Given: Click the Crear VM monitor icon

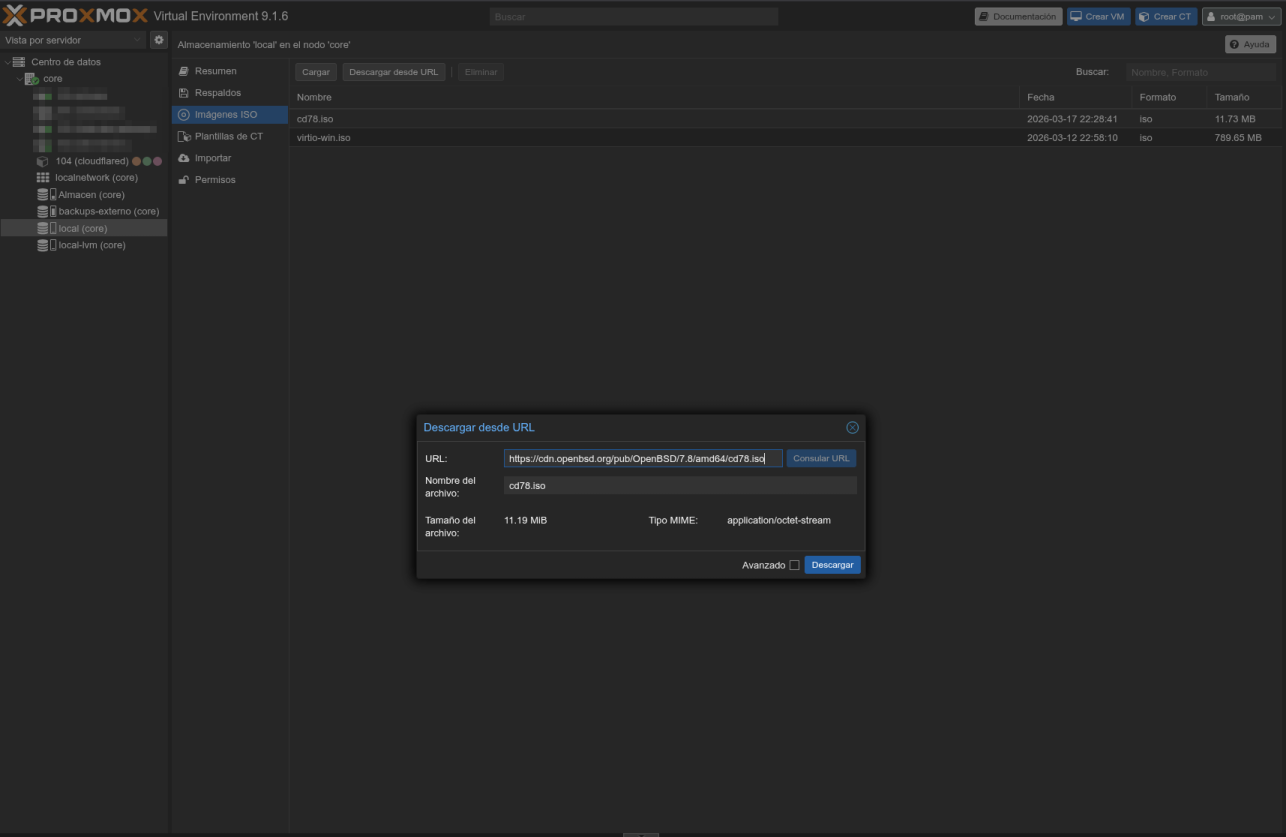Looking at the screenshot, I should pyautogui.click(x=1078, y=16).
